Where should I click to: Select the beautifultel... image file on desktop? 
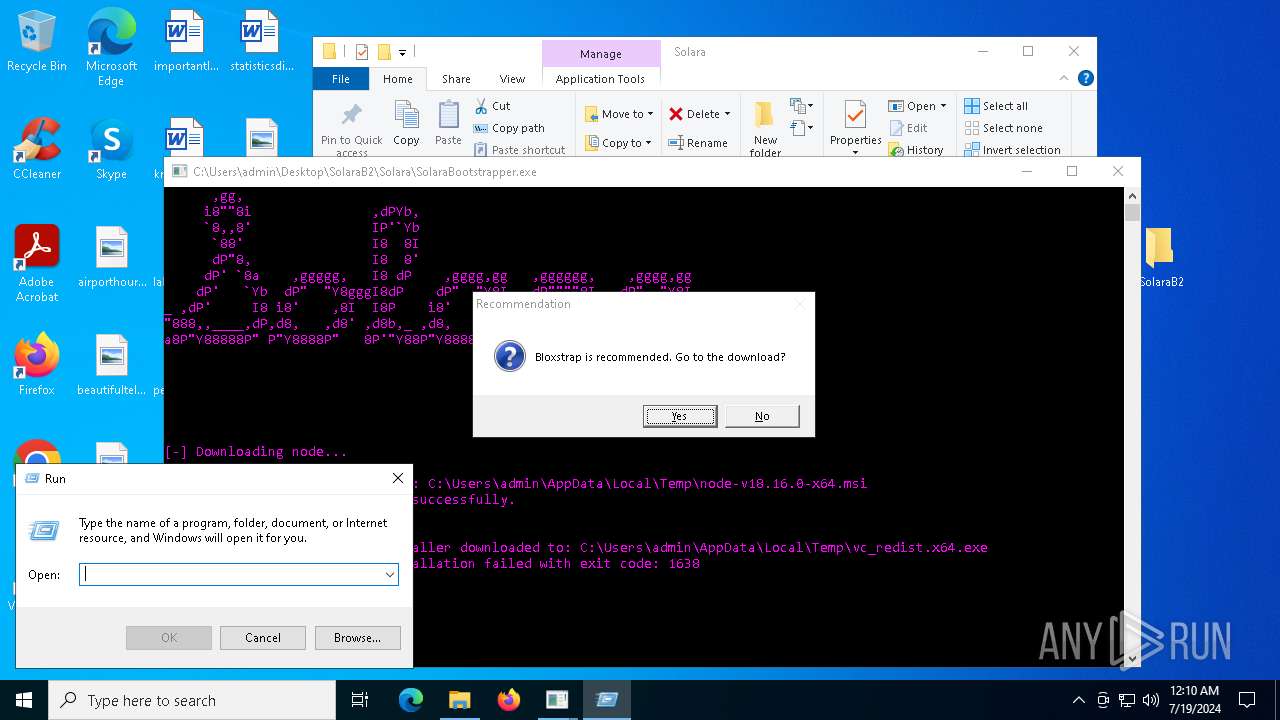click(111, 365)
